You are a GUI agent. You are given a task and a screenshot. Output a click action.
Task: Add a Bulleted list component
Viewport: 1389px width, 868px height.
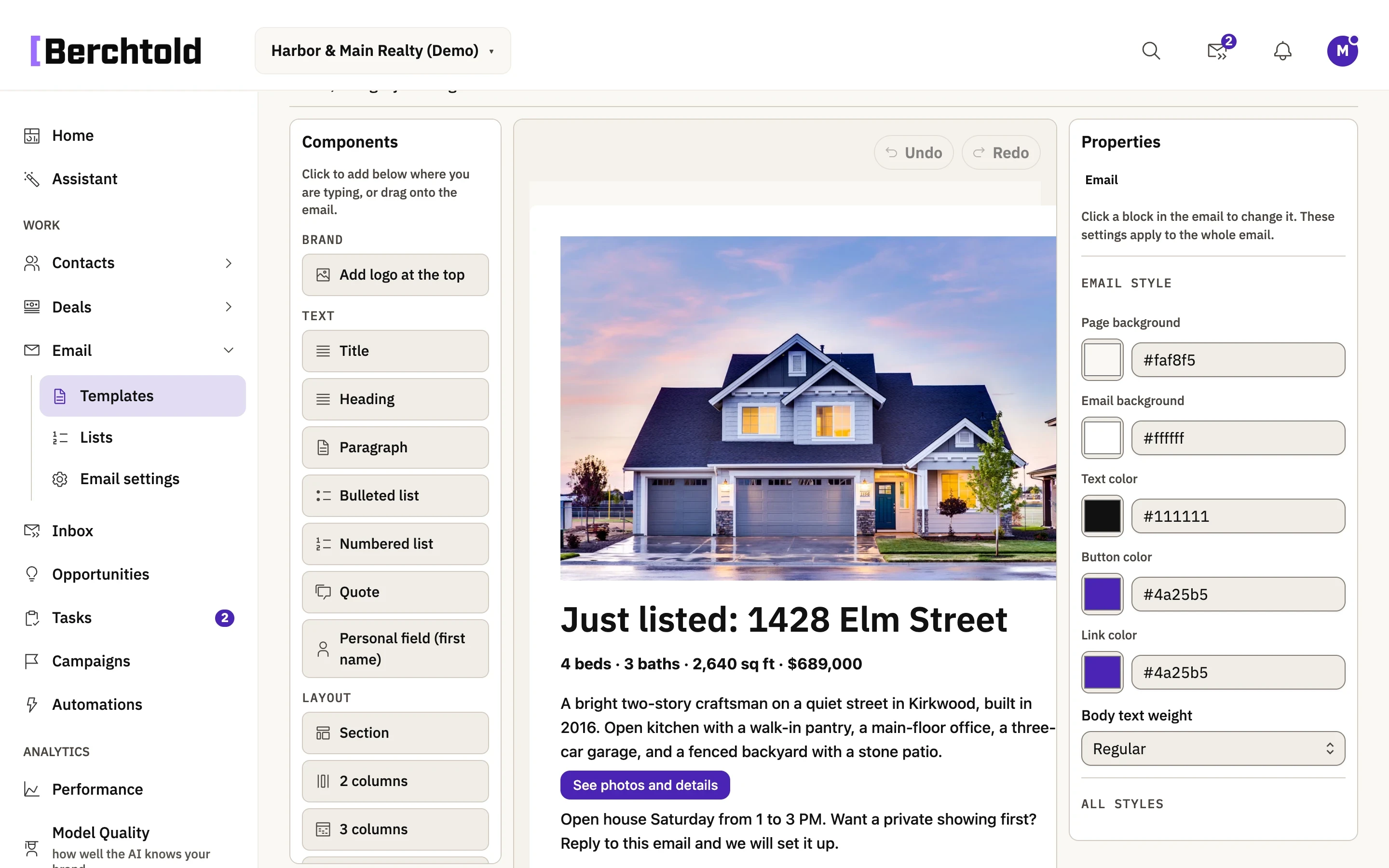pyautogui.click(x=395, y=495)
